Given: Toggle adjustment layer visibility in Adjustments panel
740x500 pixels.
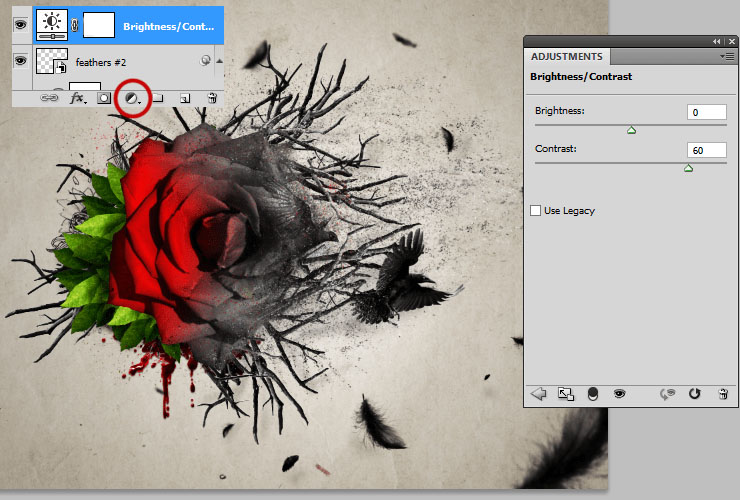Looking at the screenshot, I should [620, 393].
